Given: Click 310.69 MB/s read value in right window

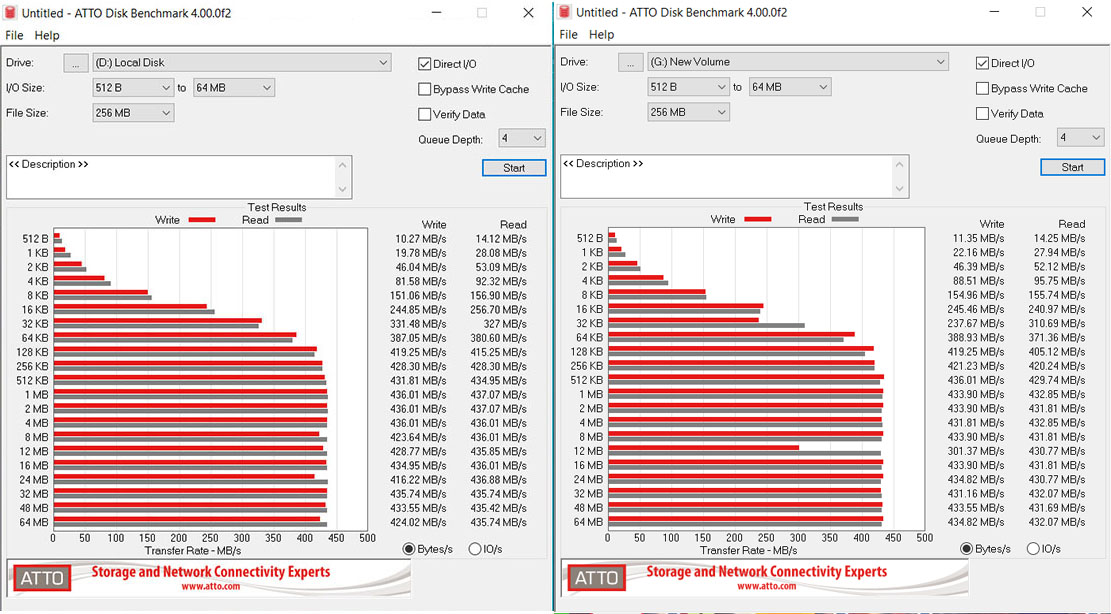Looking at the screenshot, I should pos(1056,324).
